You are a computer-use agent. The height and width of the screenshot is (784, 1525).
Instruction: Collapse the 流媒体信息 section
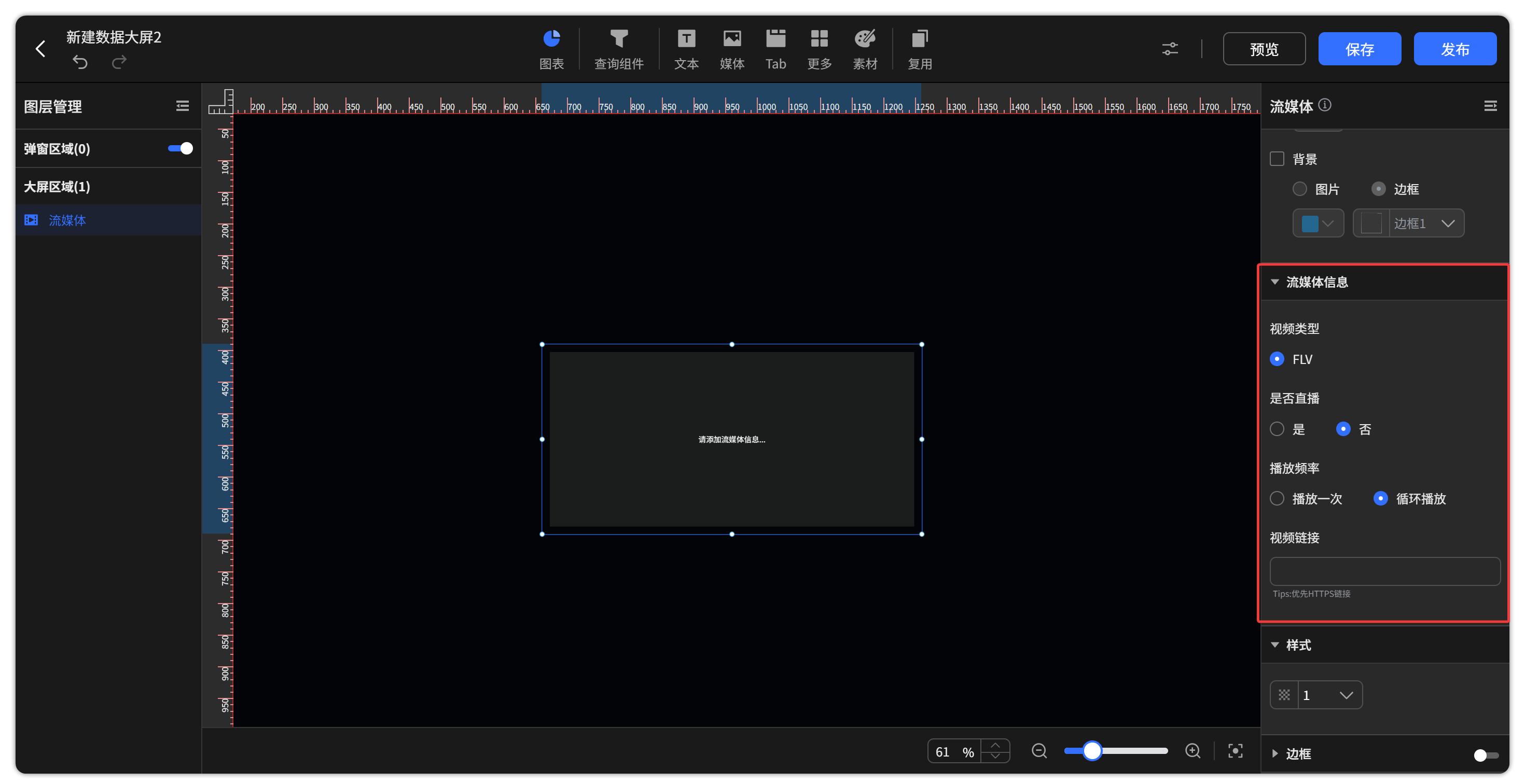[x=1274, y=282]
